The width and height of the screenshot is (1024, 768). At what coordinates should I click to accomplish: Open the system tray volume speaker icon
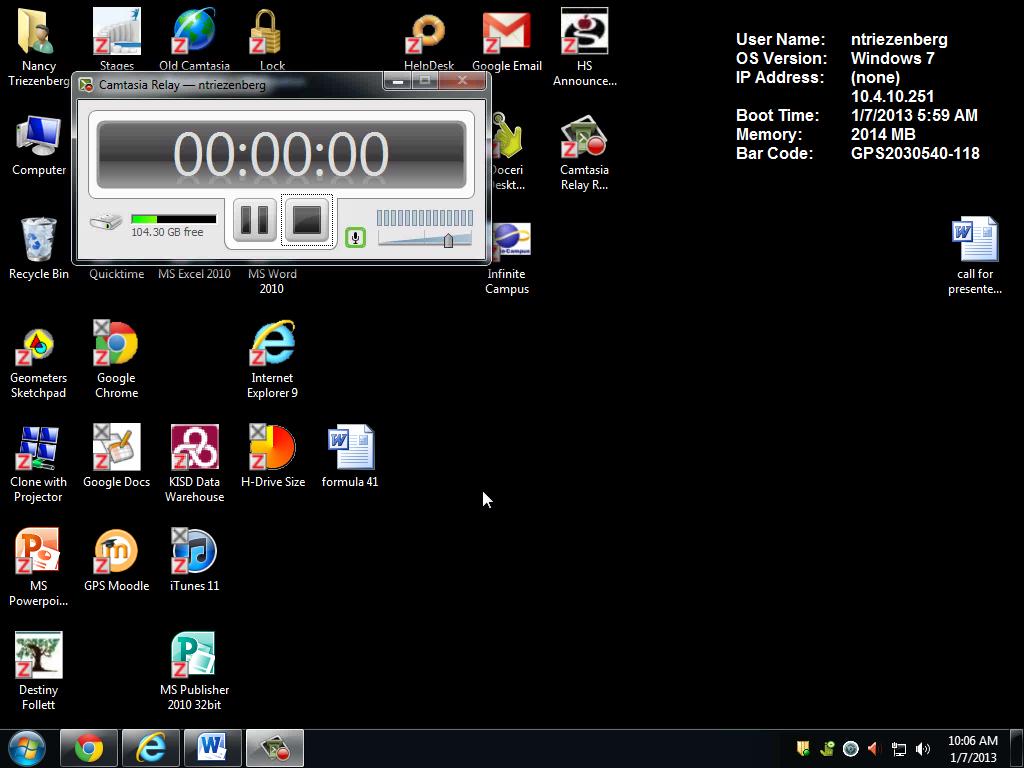923,749
